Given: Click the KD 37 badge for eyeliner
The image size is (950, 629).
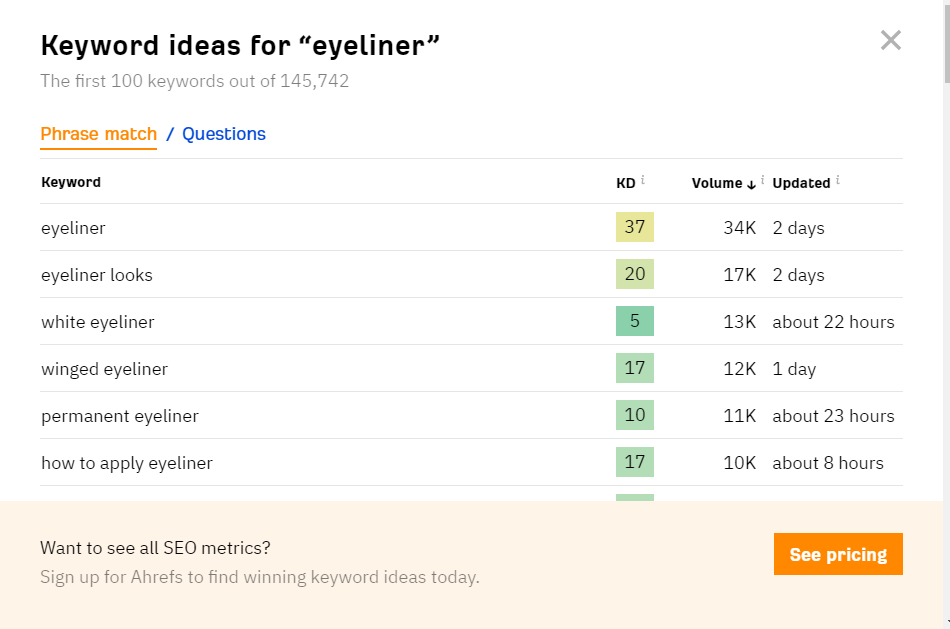Looking at the screenshot, I should pyautogui.click(x=634, y=227).
